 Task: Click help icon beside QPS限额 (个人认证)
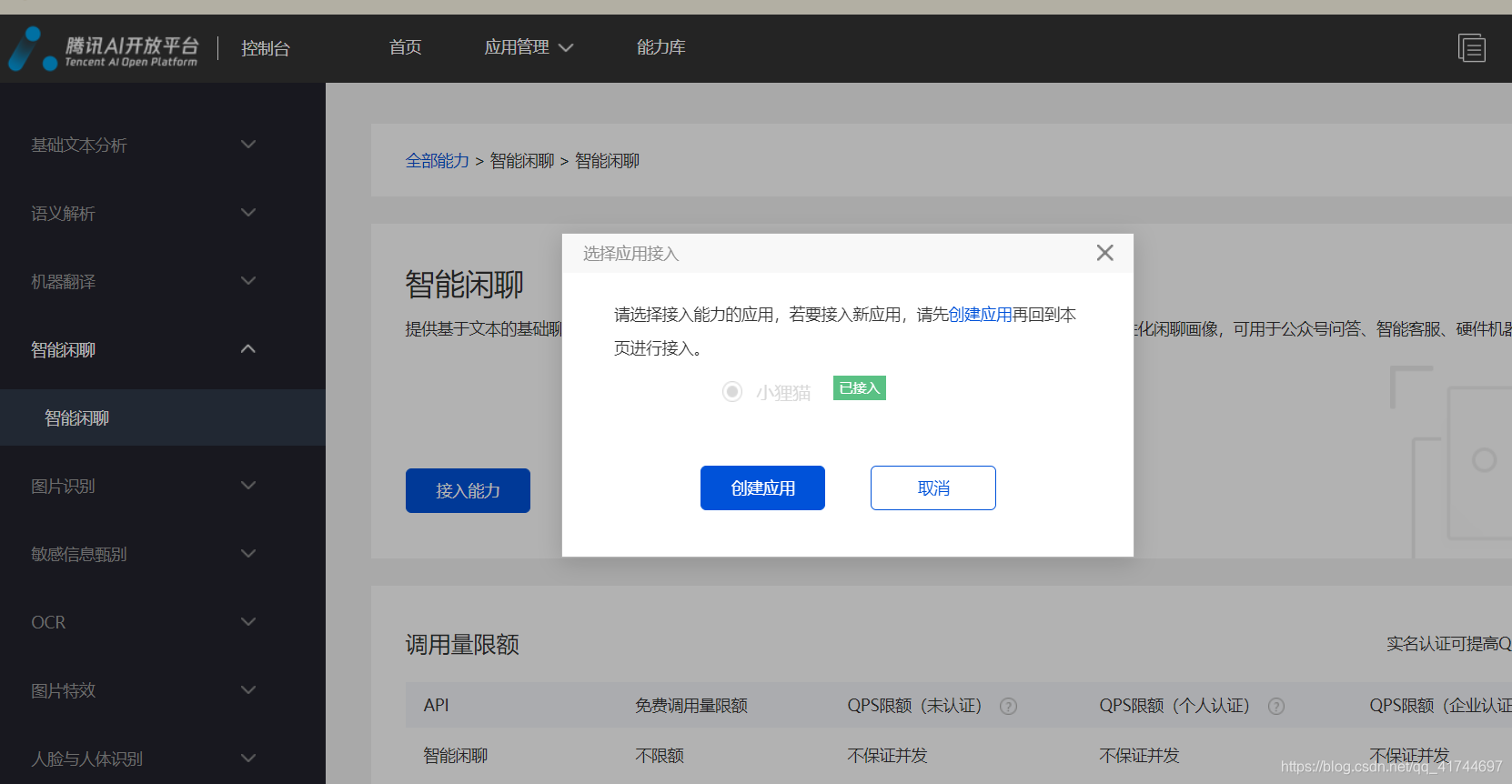point(1276,706)
